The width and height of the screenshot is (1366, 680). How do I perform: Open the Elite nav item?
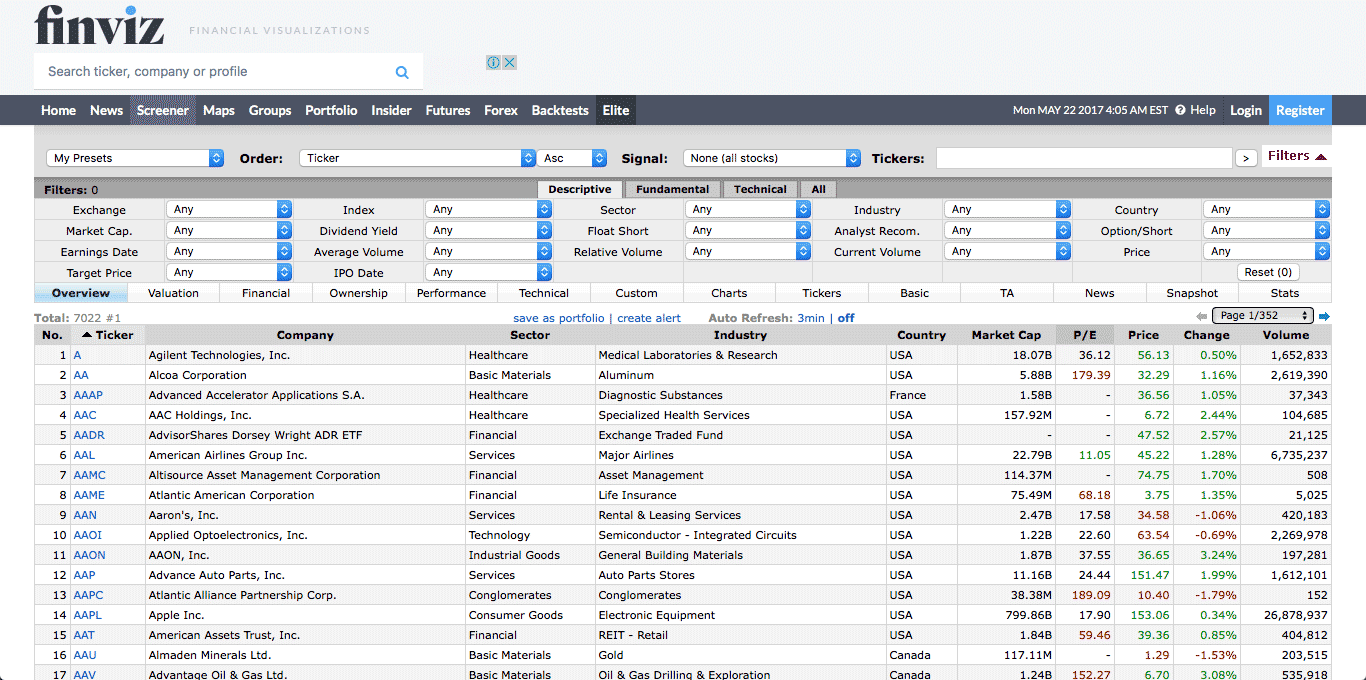[616, 110]
